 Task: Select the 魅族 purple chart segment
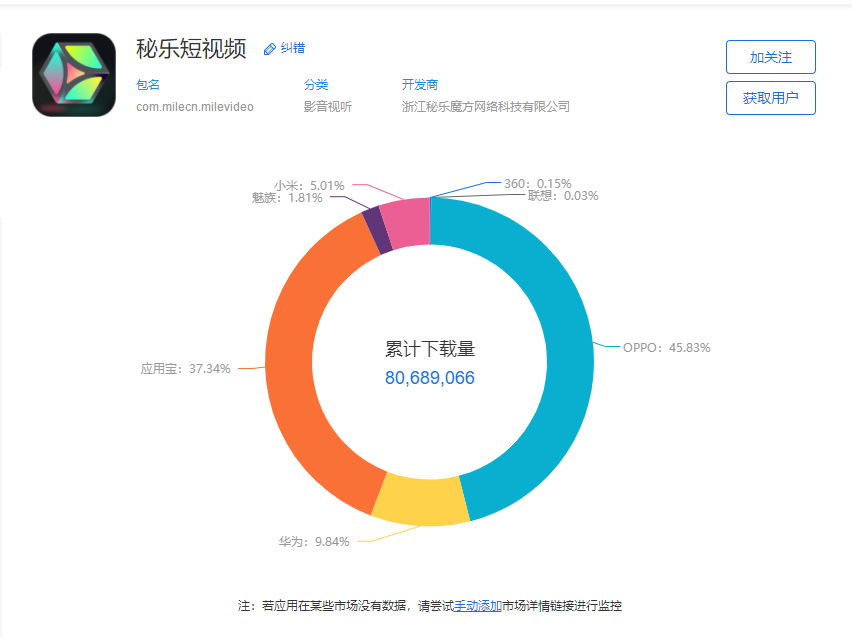(375, 225)
